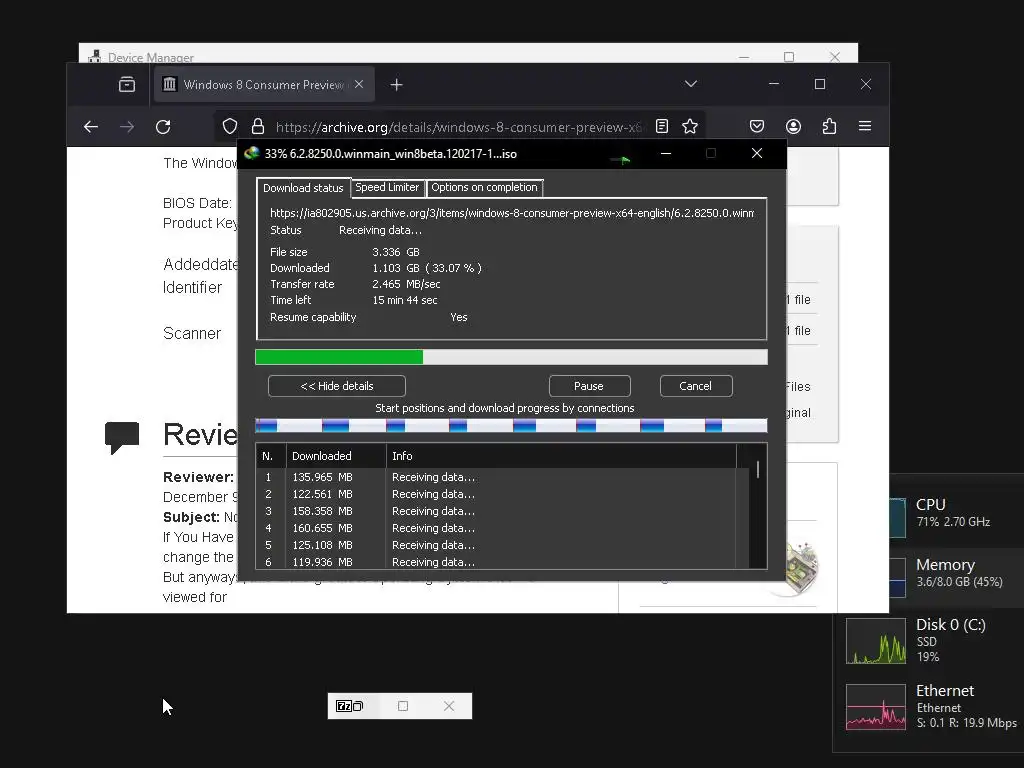
Task: Click the Downloaded column header
Action: (x=336, y=456)
